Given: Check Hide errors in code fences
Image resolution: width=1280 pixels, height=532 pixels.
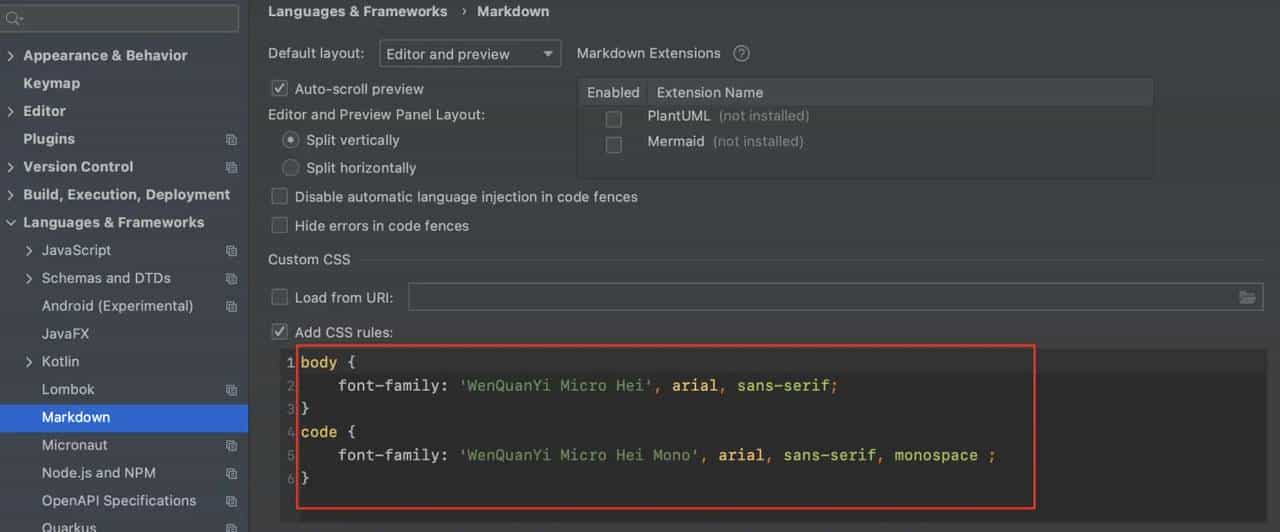Looking at the screenshot, I should click(280, 226).
